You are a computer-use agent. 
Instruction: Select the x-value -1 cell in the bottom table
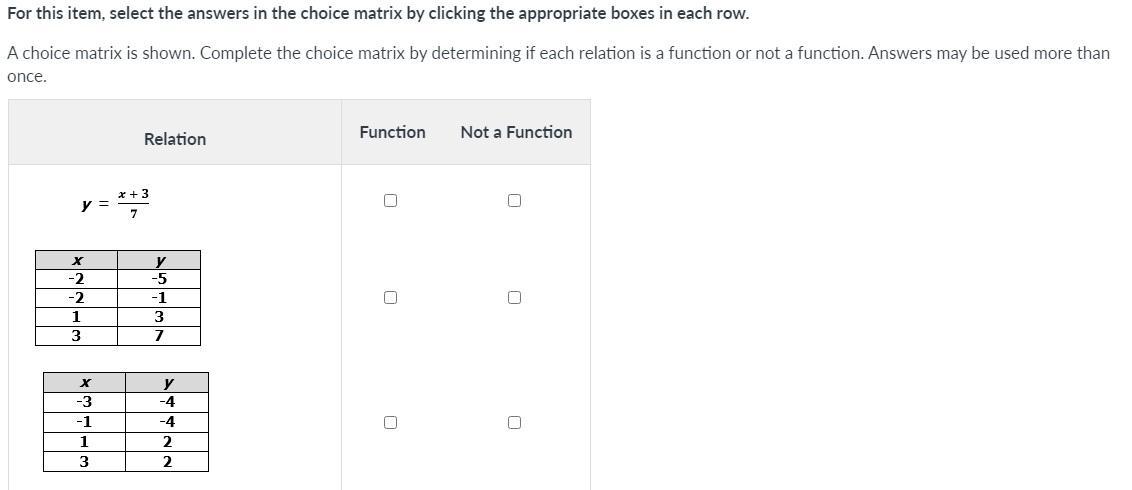coord(84,422)
